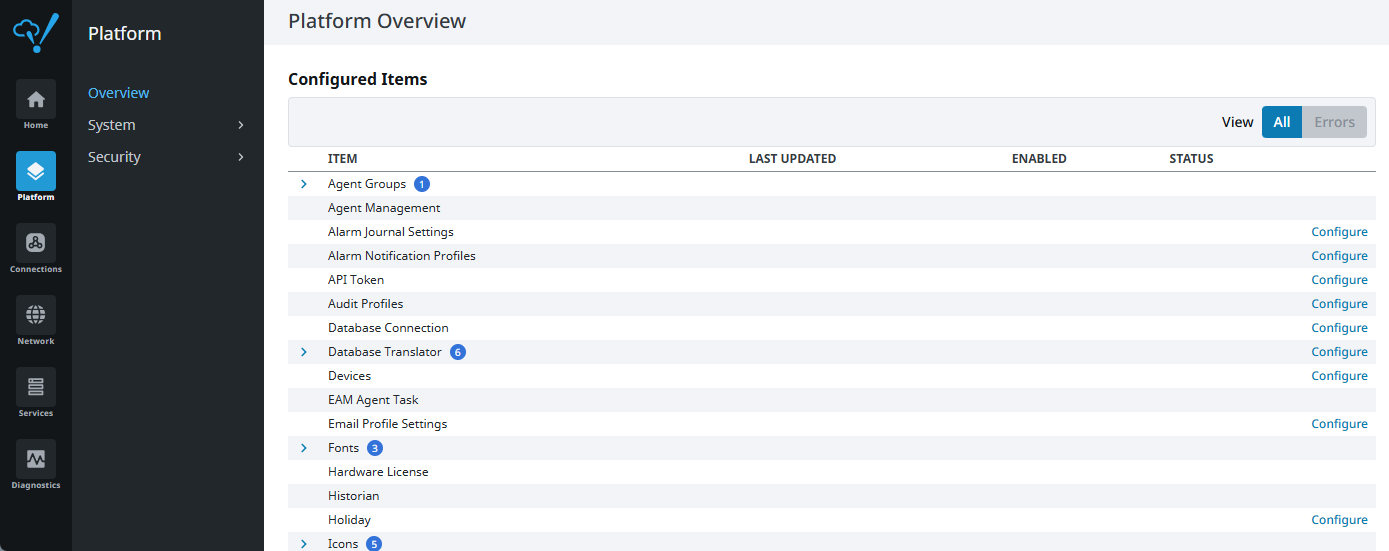This screenshot has height=551, width=1389.
Task: Open the Home sidebar icon
Action: click(x=36, y=99)
